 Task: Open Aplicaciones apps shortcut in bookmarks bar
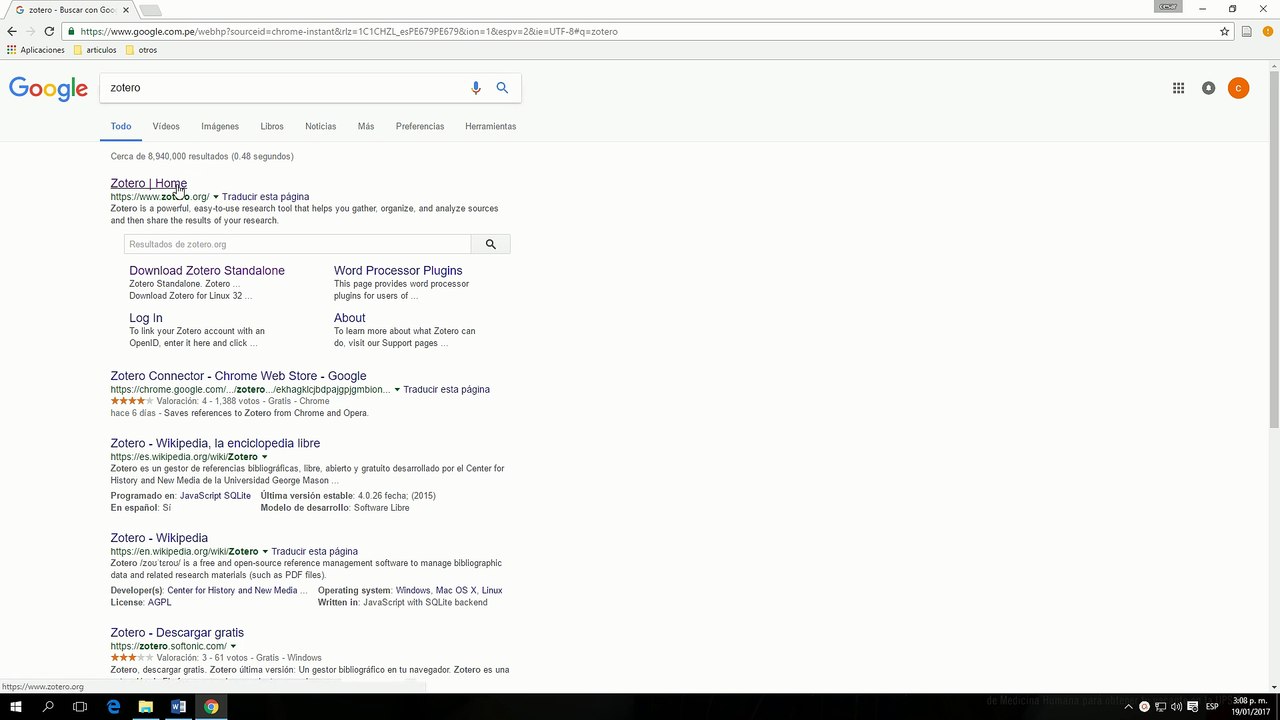[x=35, y=50]
